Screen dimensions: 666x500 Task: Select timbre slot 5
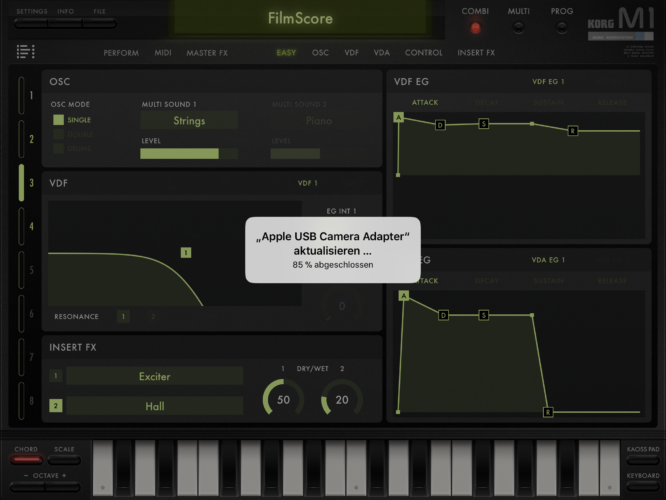pyautogui.click(x=22, y=270)
